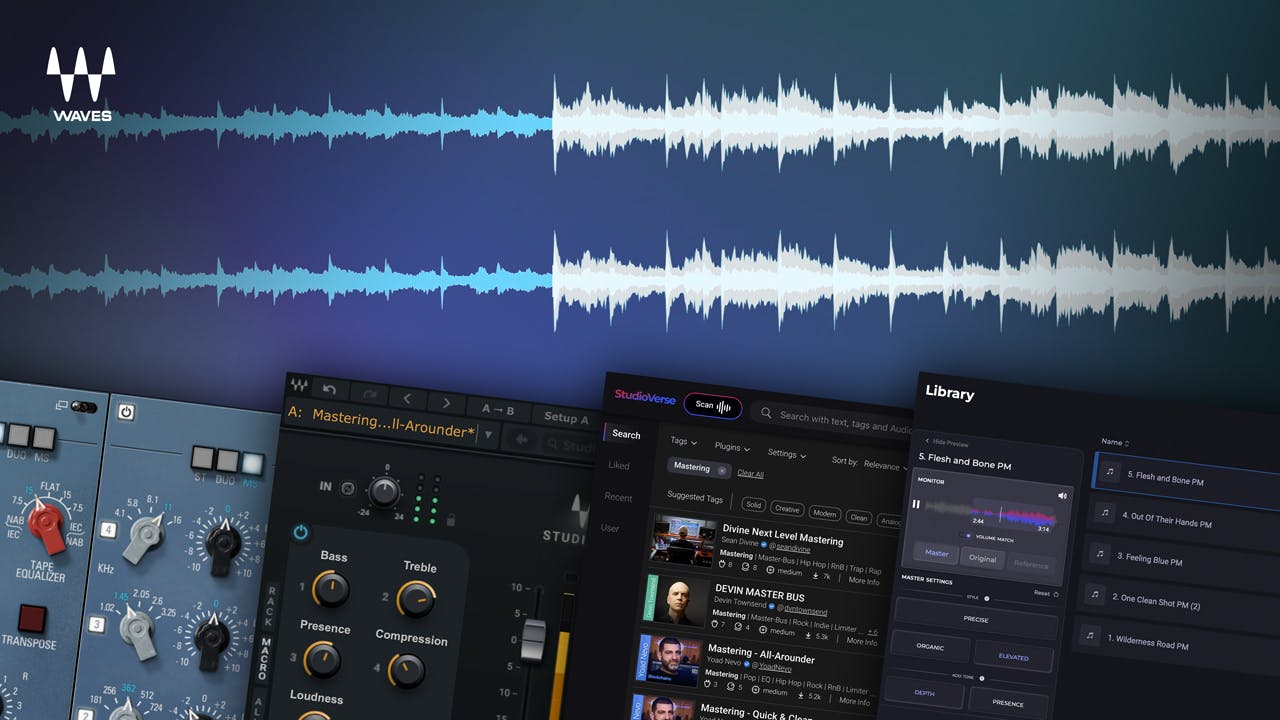Open the Tags dropdown
Screen dimensions: 1280x720
[684, 442]
